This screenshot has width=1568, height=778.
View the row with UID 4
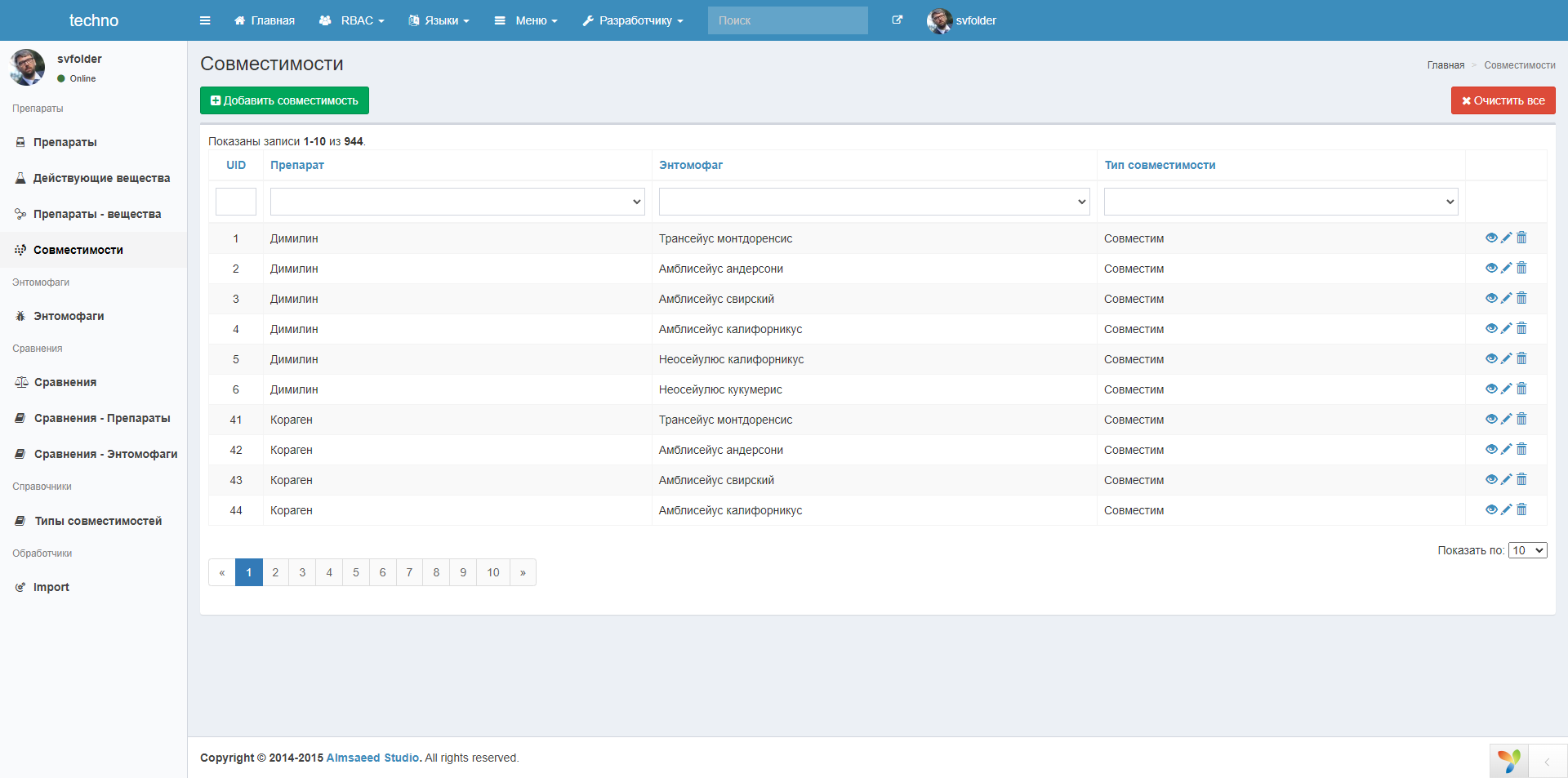click(x=1491, y=328)
